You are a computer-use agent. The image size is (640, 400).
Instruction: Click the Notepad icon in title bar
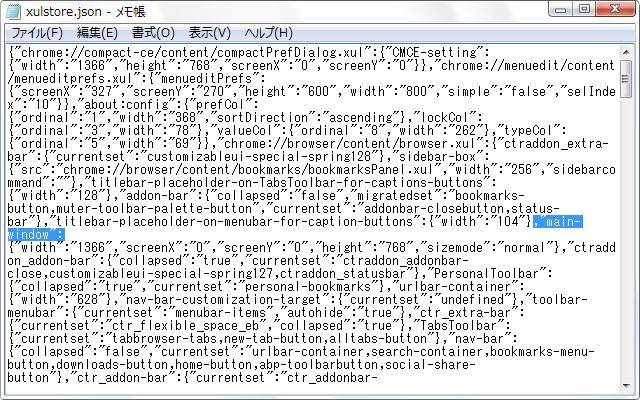[13, 11]
